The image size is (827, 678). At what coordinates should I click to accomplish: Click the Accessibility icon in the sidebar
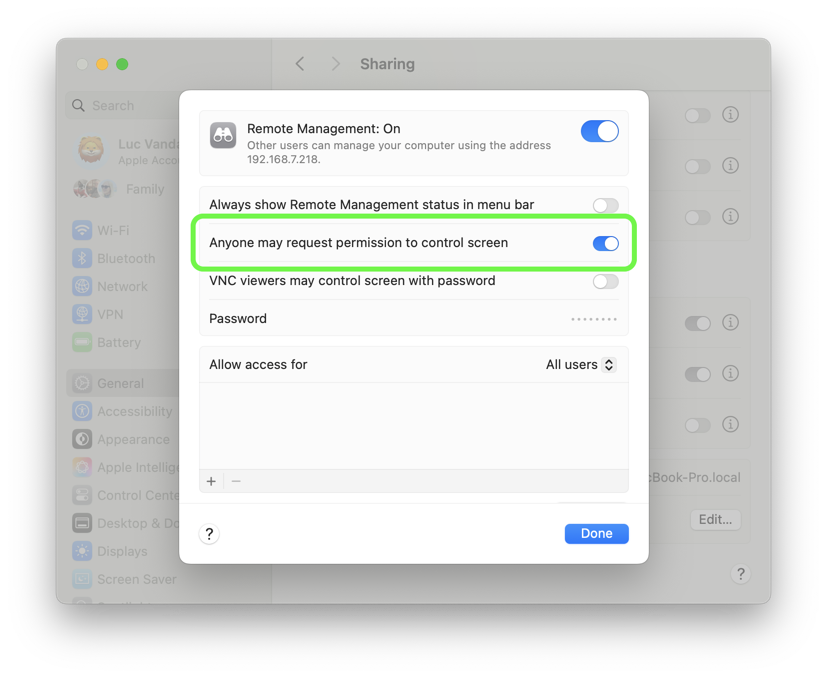tap(82, 411)
